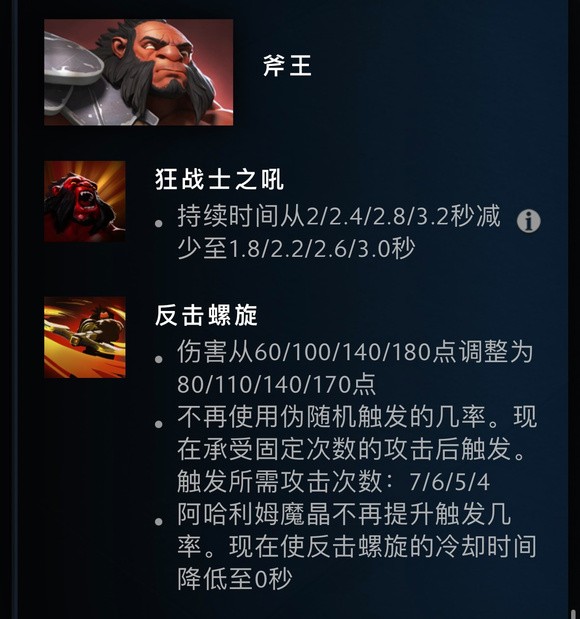Open the Axe hero portrait
580x619 pixels.
[139, 72]
